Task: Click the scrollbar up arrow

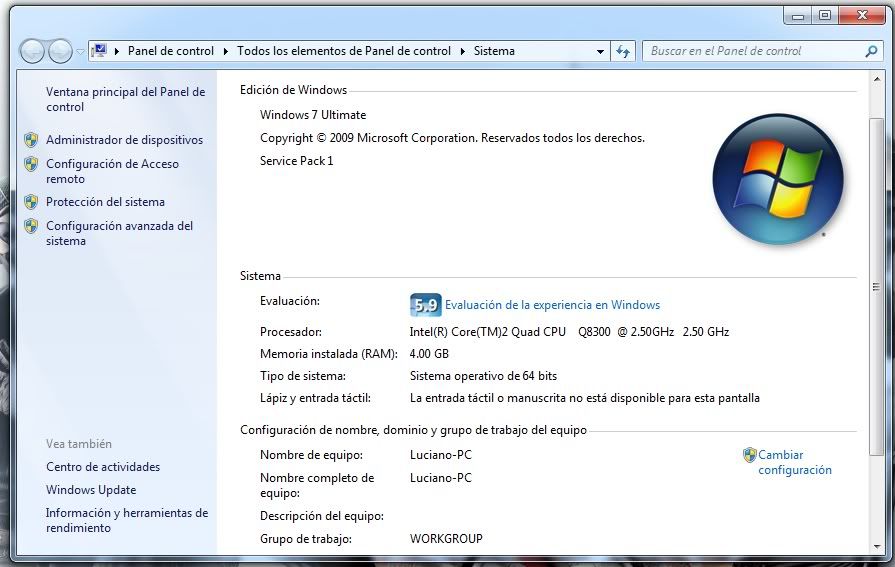Action: tap(877, 80)
